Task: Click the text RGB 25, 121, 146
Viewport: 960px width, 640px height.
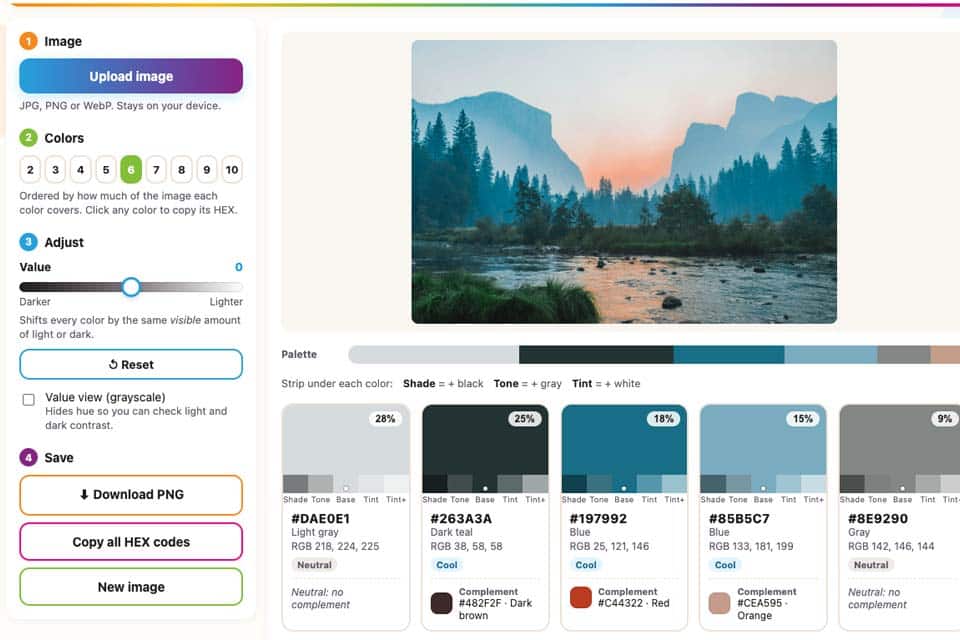Action: [x=609, y=546]
